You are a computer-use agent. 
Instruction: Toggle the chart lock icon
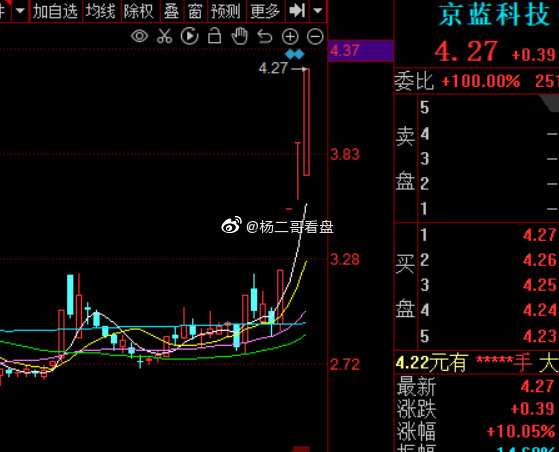click(x=214, y=36)
